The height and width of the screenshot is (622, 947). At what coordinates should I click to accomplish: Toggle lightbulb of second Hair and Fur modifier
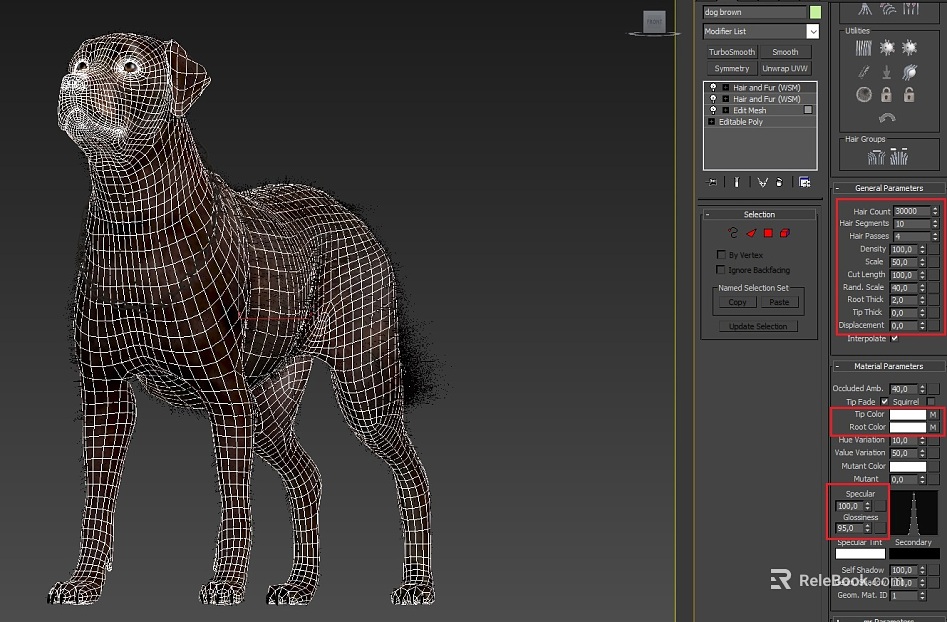pyautogui.click(x=713, y=99)
